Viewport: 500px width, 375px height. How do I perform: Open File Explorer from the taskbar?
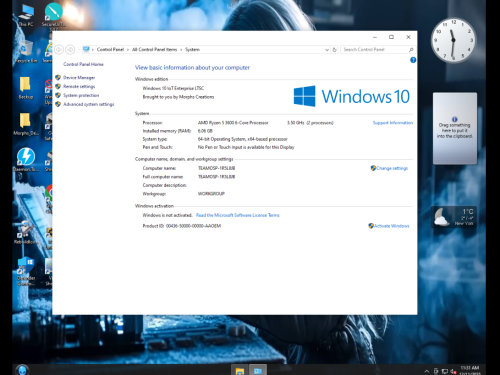[240, 371]
